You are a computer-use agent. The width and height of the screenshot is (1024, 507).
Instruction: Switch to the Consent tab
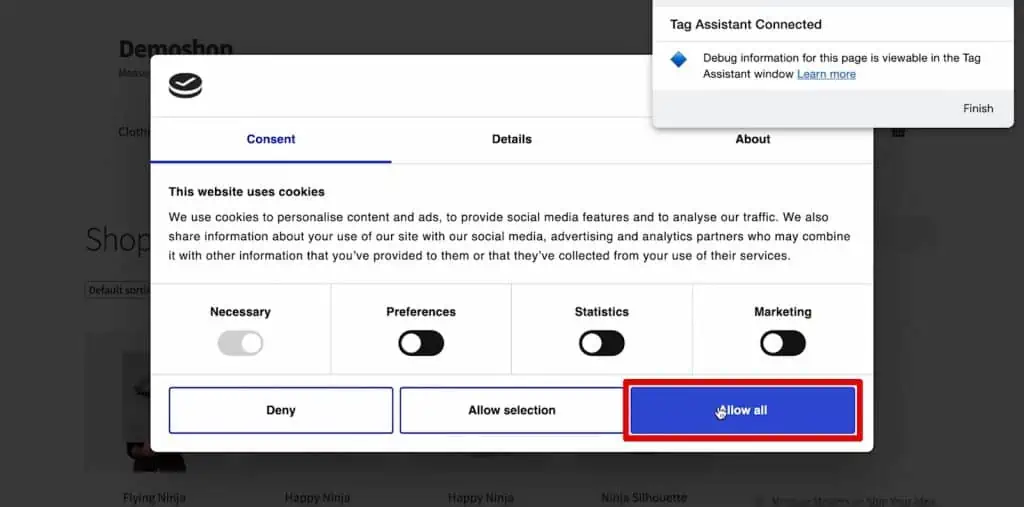point(271,139)
